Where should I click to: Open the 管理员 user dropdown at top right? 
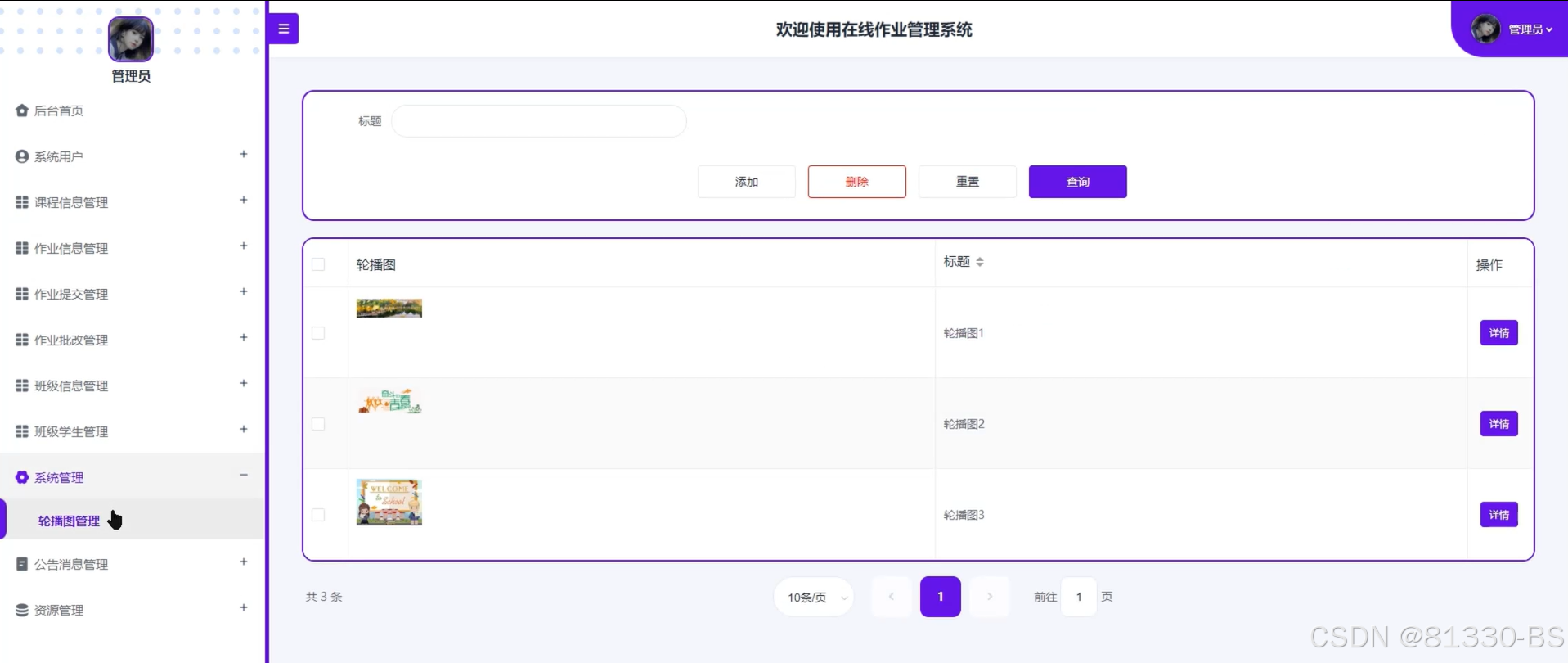1530,29
